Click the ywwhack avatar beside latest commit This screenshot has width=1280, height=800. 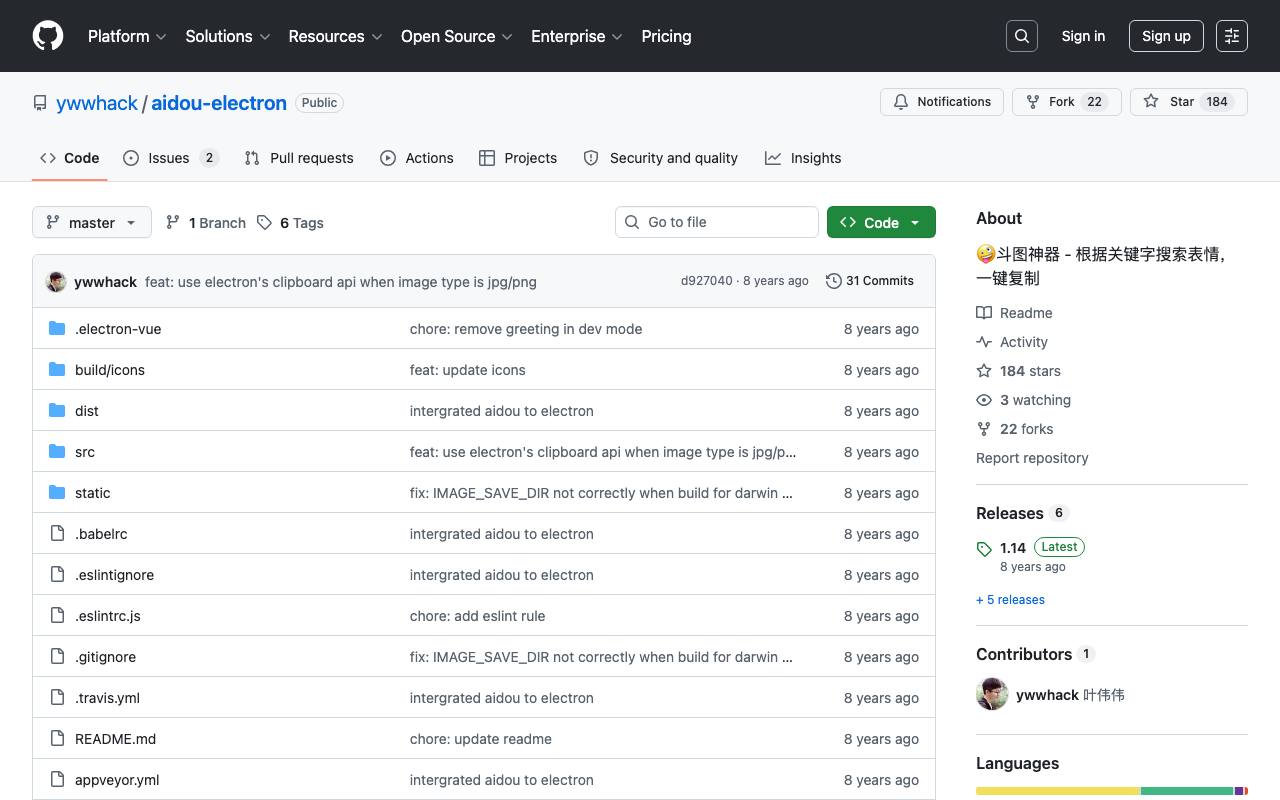pos(56,282)
